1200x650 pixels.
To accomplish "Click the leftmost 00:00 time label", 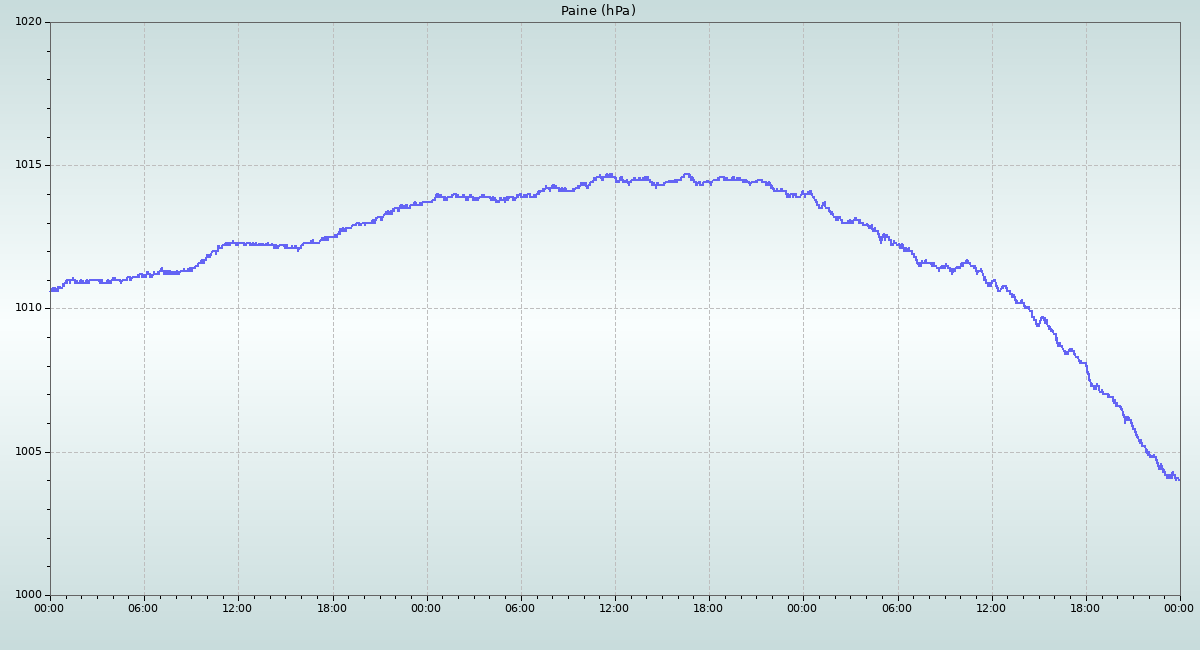I will point(49,608).
